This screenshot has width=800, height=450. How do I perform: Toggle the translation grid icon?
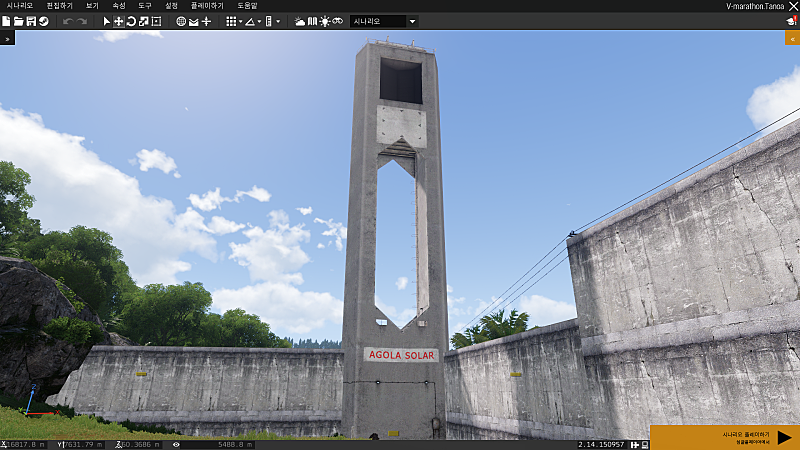pyautogui.click(x=231, y=21)
